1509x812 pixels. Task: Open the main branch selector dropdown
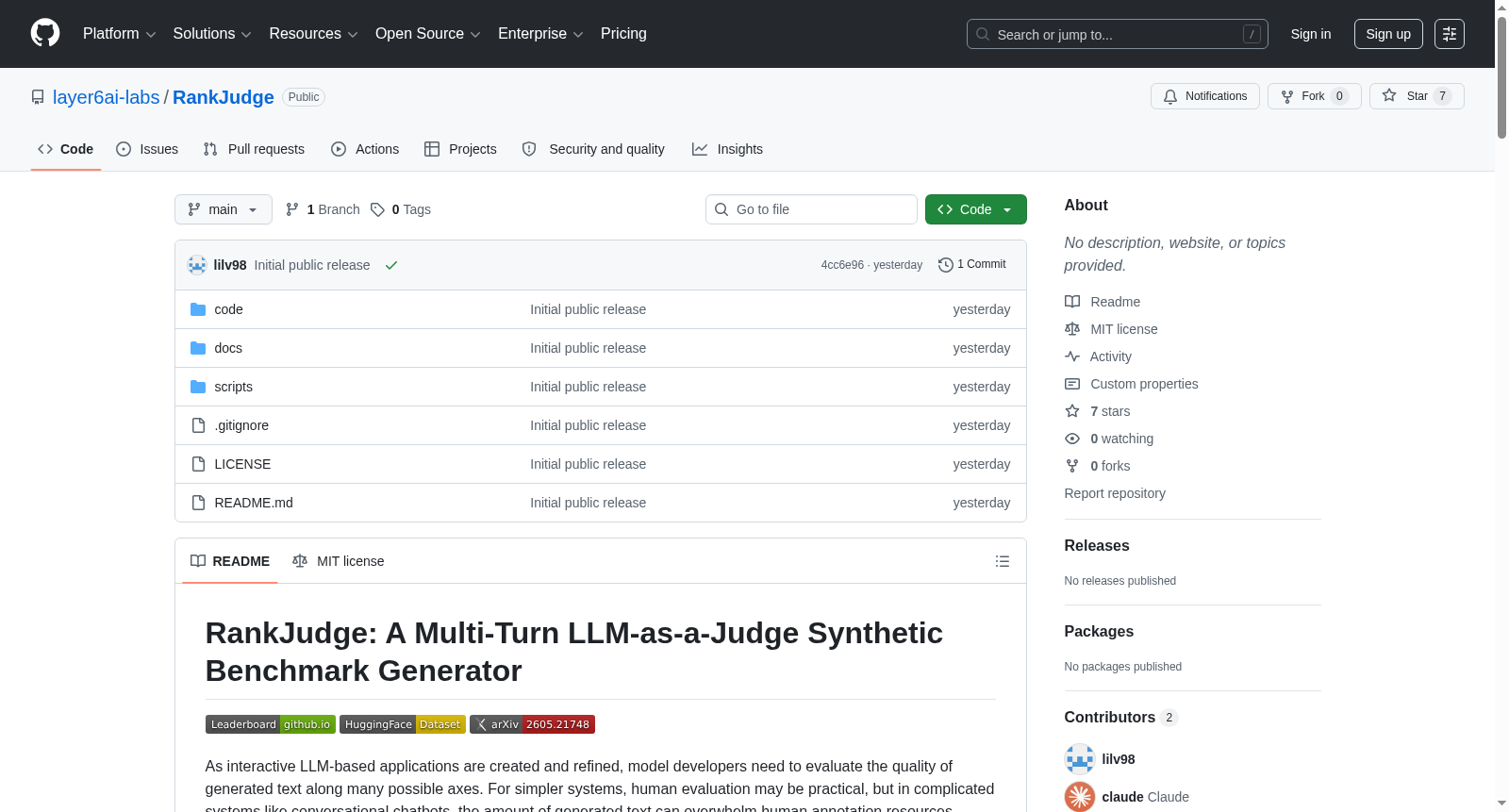click(224, 209)
